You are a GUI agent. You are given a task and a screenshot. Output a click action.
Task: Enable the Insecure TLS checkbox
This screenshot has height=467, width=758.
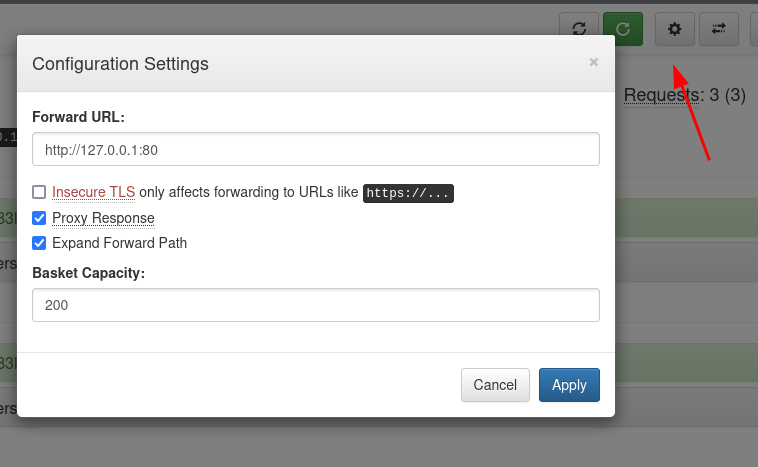pyautogui.click(x=39, y=192)
